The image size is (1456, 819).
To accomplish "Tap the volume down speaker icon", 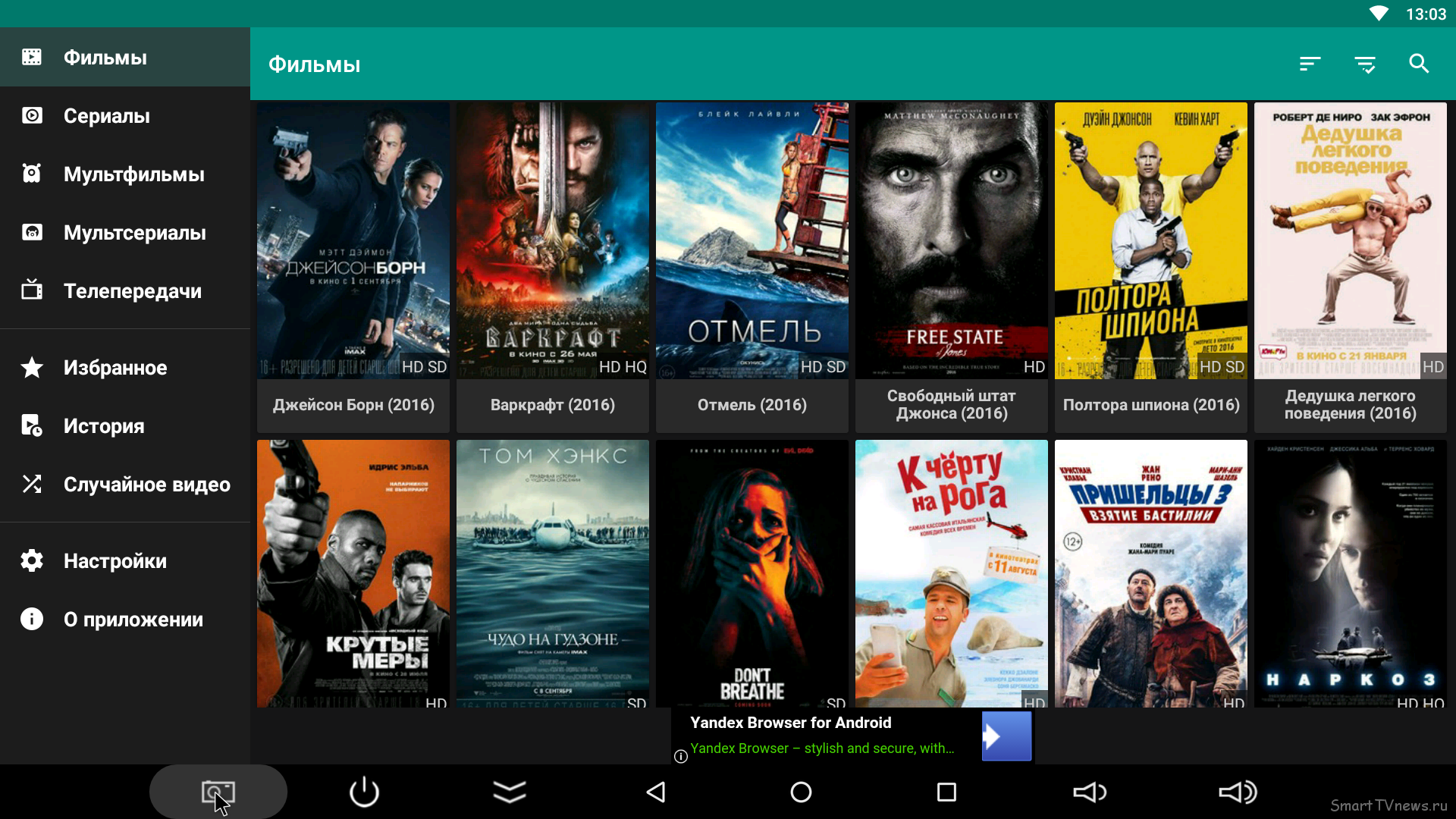I will (x=1090, y=792).
